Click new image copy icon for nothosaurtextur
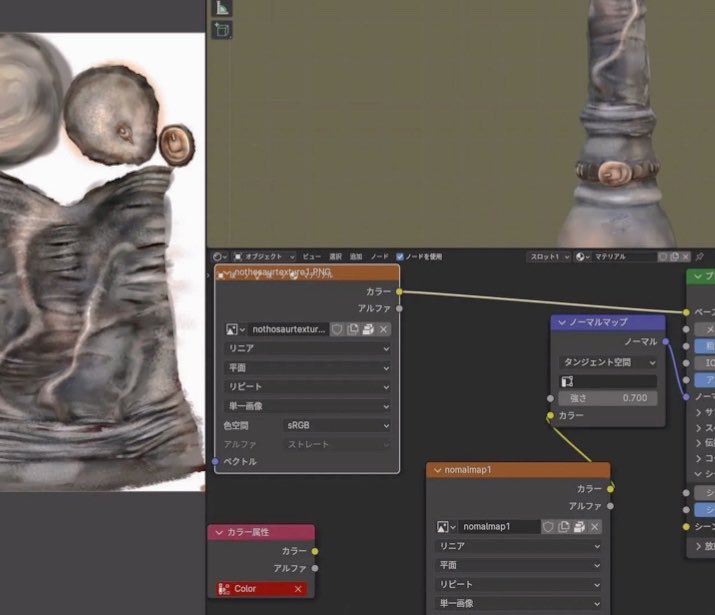This screenshot has height=615, width=715. (352, 329)
